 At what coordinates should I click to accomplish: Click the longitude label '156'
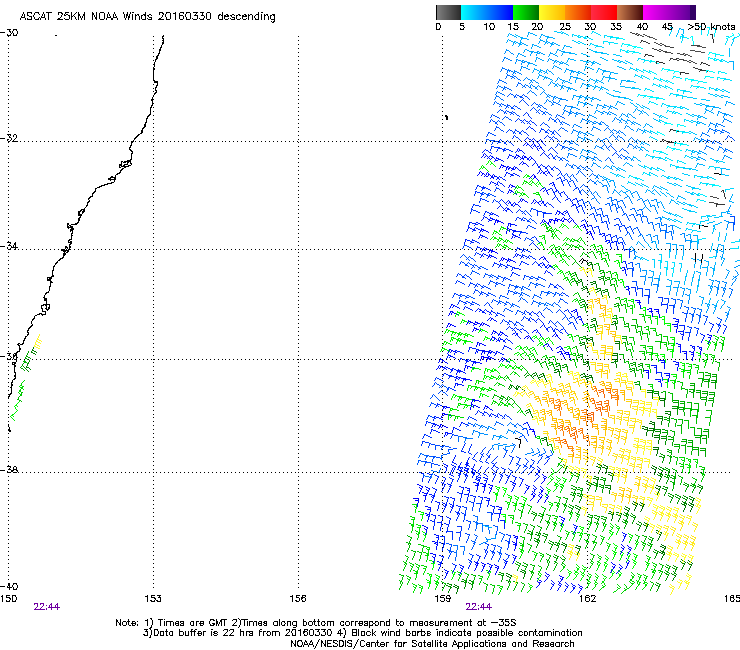(x=298, y=599)
